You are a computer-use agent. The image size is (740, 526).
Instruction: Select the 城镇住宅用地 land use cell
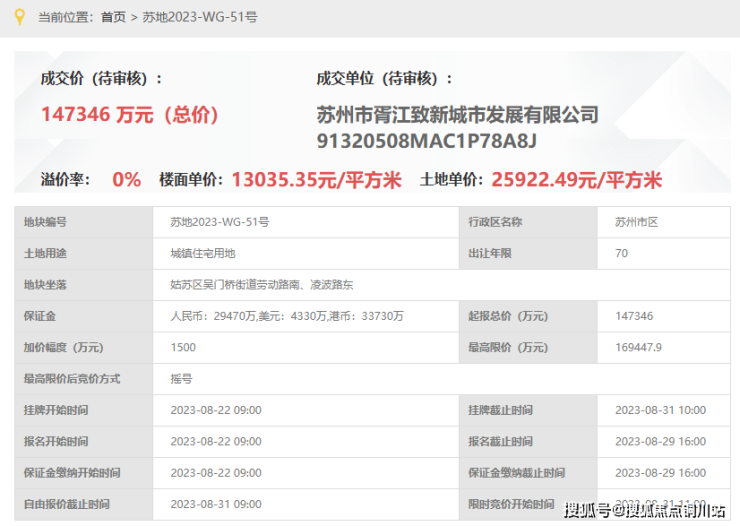pyautogui.click(x=203, y=253)
